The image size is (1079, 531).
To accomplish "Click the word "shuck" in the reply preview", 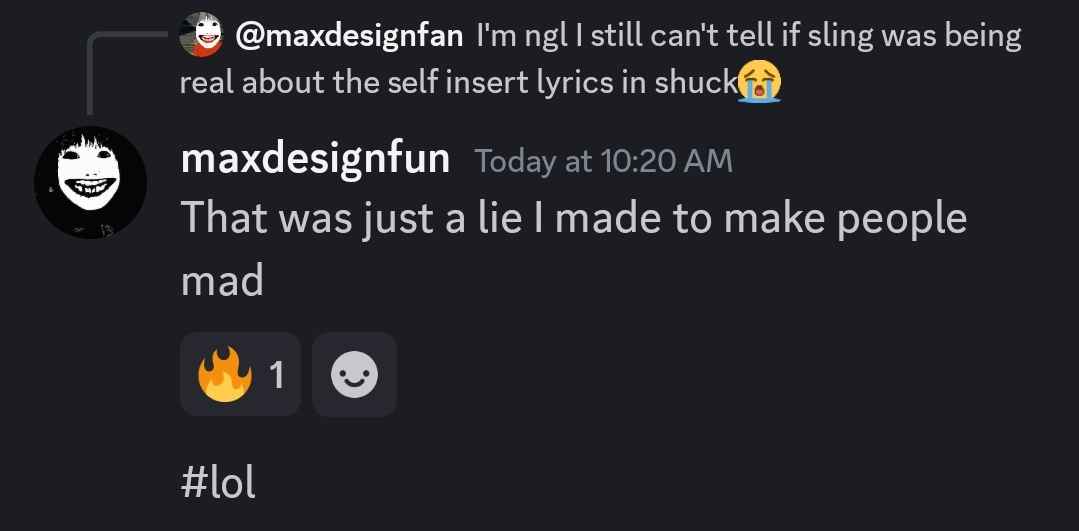I will pos(694,82).
